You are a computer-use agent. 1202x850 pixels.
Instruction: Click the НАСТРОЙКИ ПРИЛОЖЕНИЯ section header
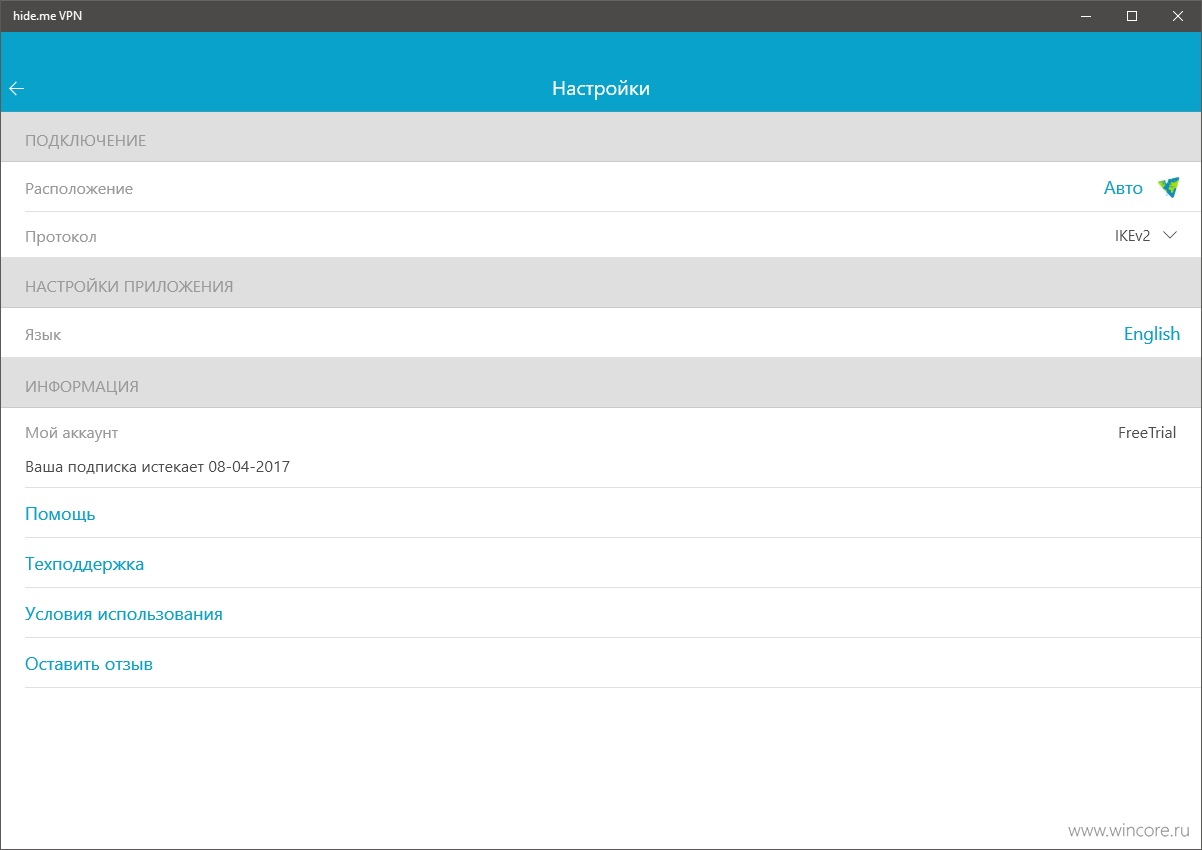coord(129,286)
